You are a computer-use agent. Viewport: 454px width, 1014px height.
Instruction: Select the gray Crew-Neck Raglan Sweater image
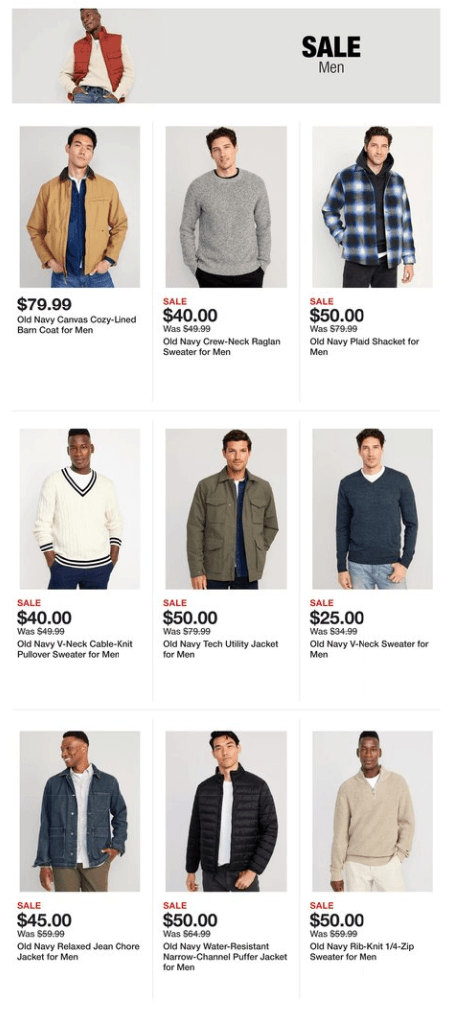226,207
